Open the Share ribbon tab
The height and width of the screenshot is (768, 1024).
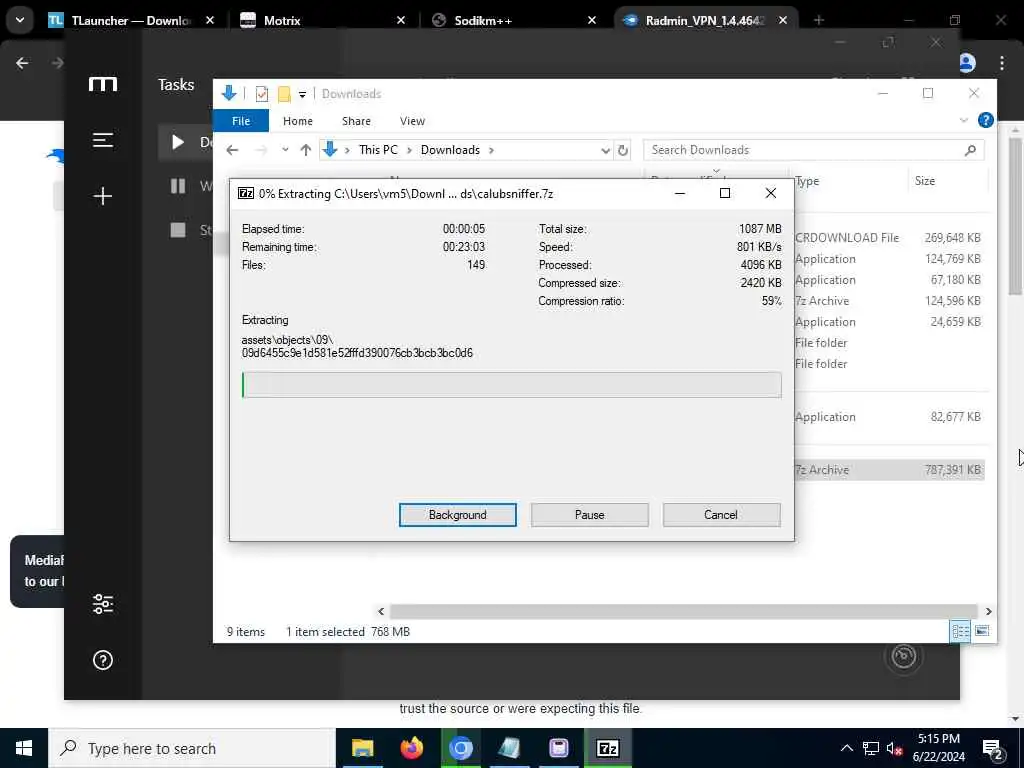(356, 121)
